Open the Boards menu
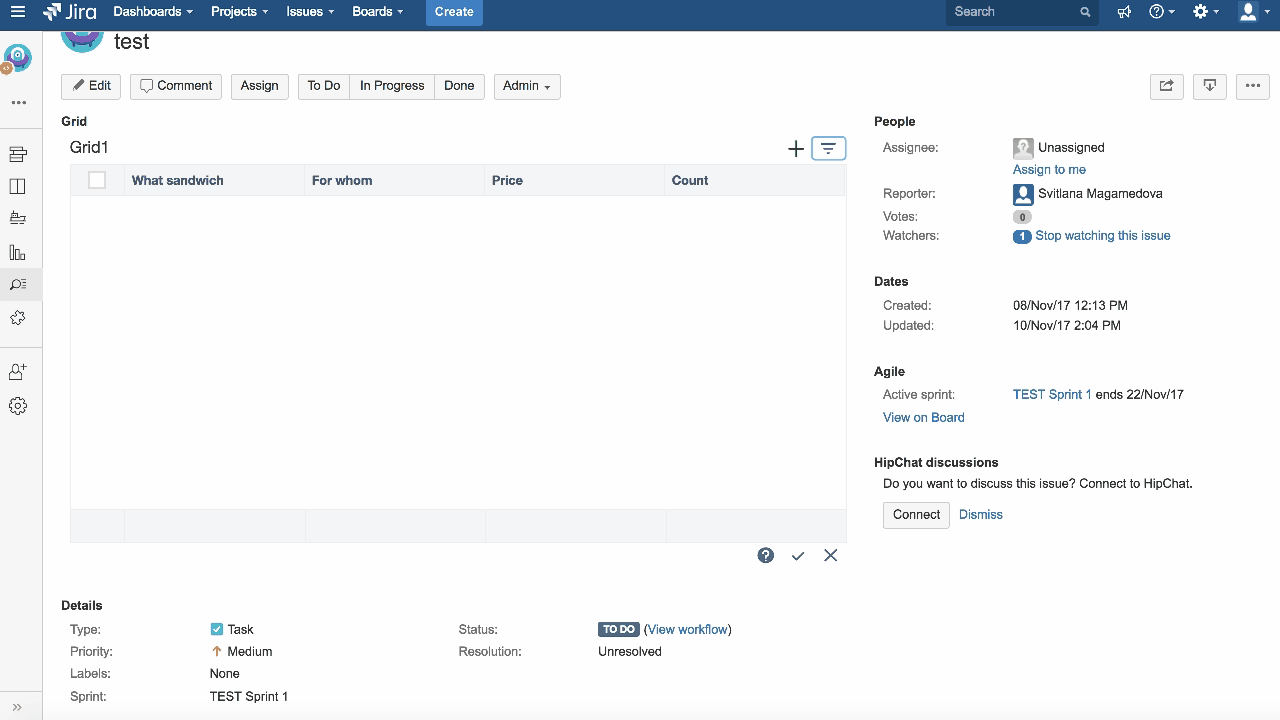1280x720 pixels. (x=373, y=12)
